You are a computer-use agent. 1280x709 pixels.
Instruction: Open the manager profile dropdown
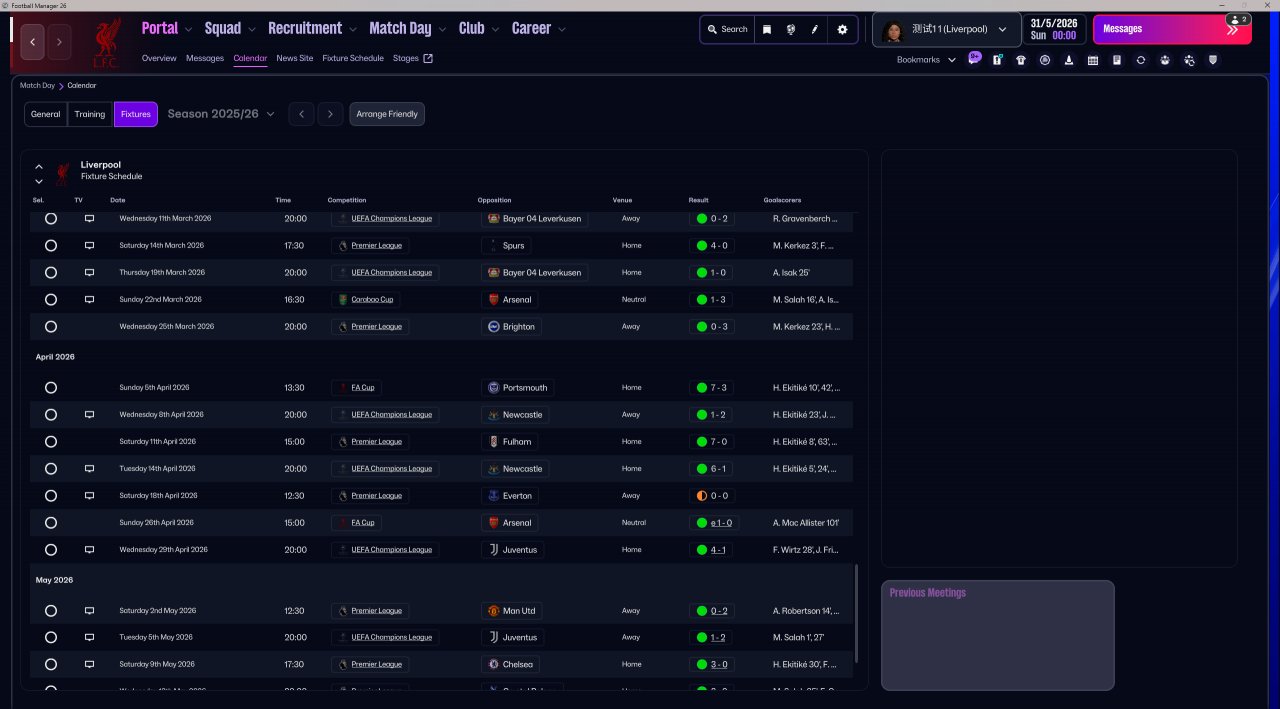[x=946, y=29]
